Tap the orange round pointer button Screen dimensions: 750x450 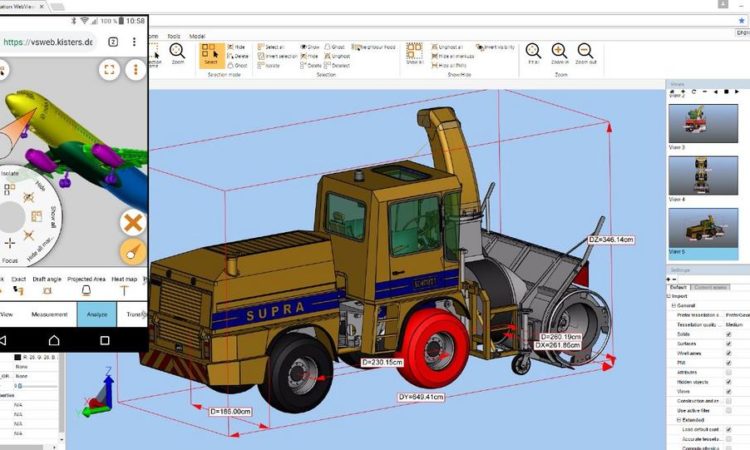[x=132, y=252]
